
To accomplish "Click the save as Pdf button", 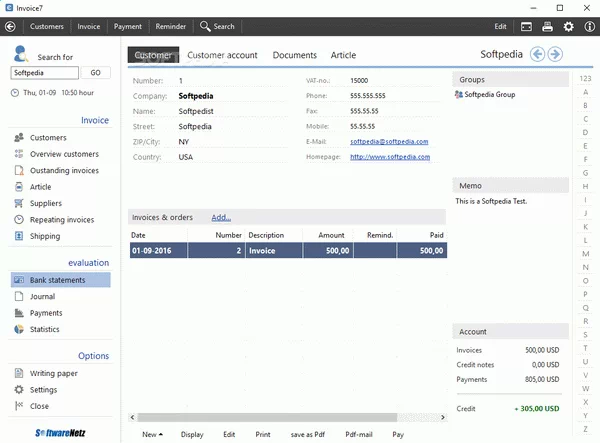I will click(308, 435).
